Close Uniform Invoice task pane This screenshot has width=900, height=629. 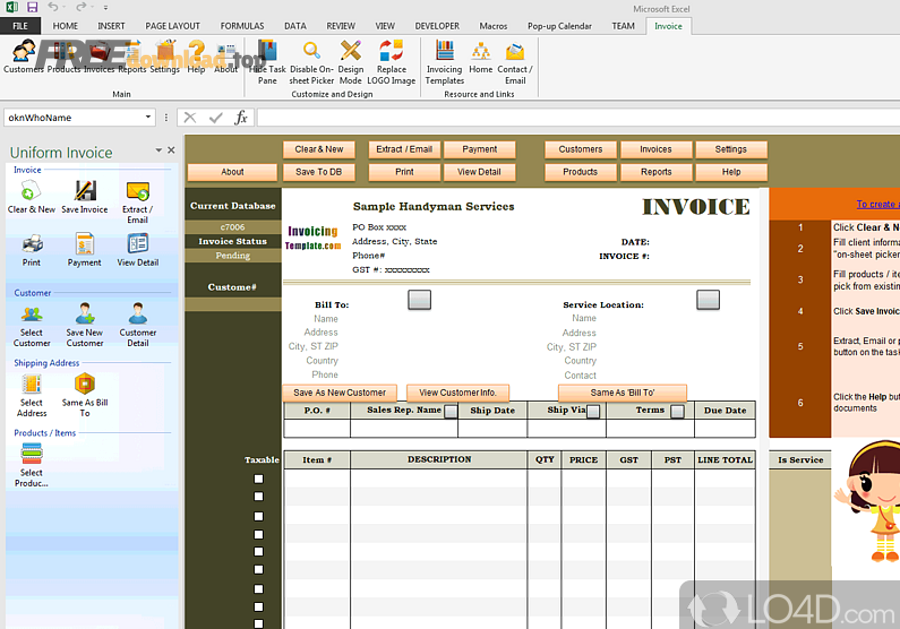point(171,150)
